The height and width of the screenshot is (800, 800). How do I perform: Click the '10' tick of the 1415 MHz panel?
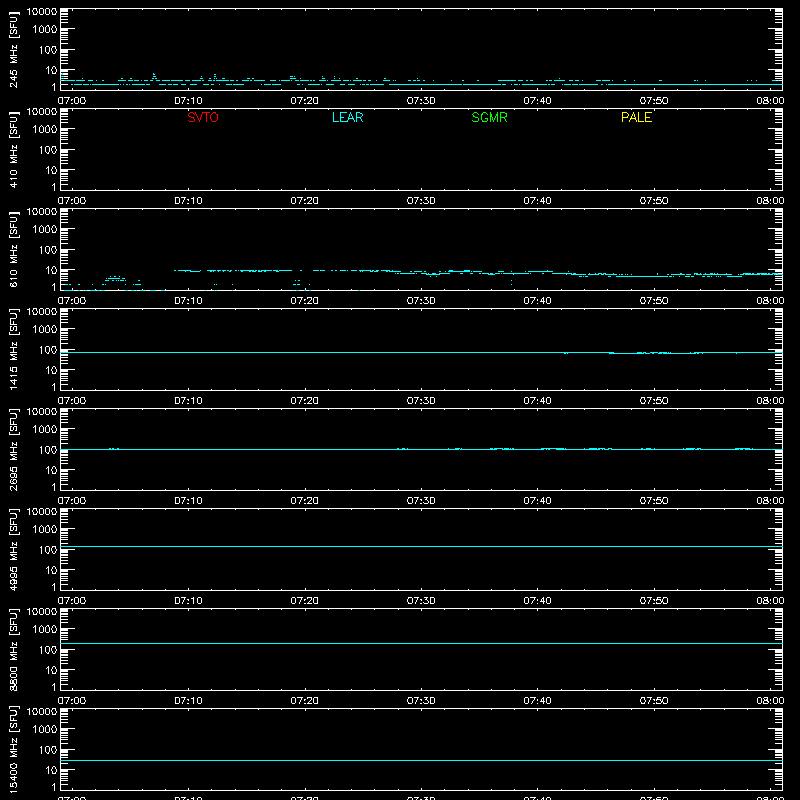coord(51,370)
